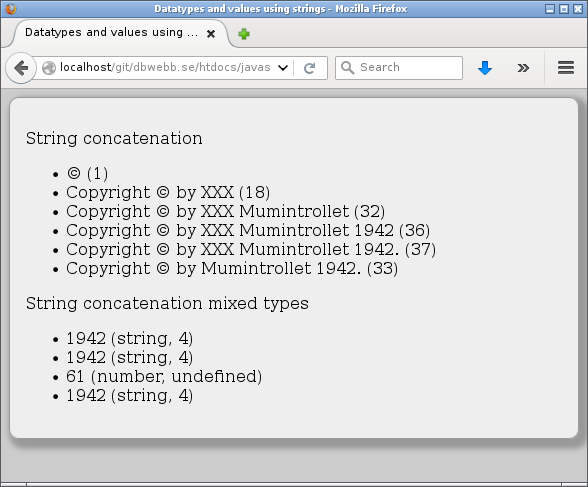Open the Firefox hamburger menu

pos(566,67)
